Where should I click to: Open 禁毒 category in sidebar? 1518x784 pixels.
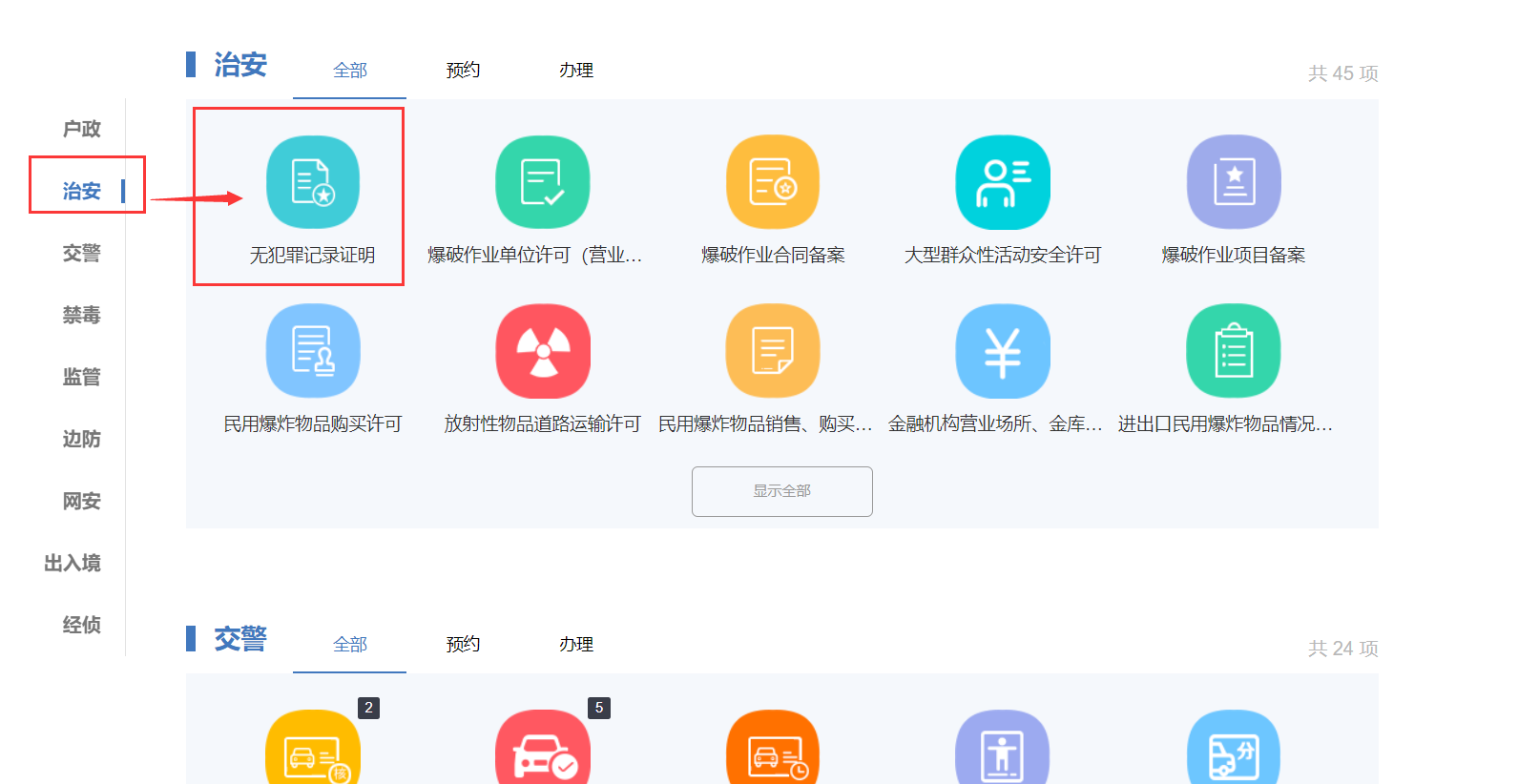81,315
